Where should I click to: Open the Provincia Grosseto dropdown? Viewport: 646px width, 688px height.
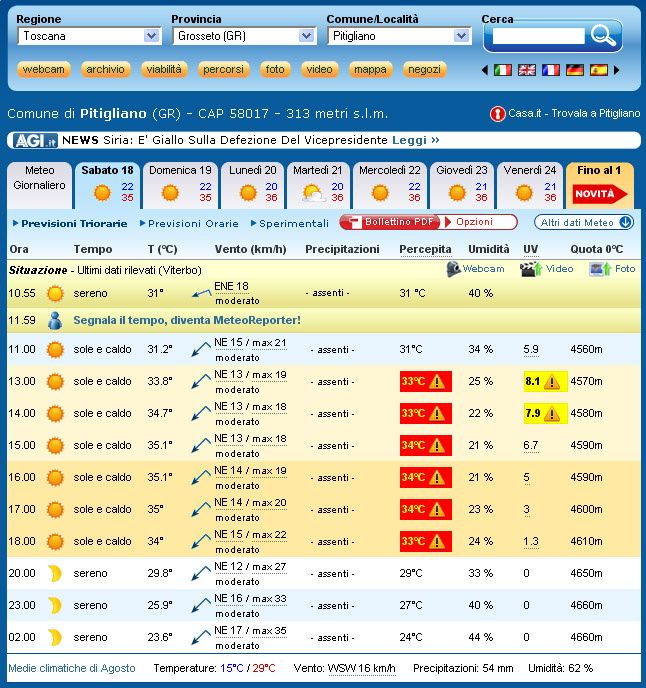pyautogui.click(x=244, y=36)
